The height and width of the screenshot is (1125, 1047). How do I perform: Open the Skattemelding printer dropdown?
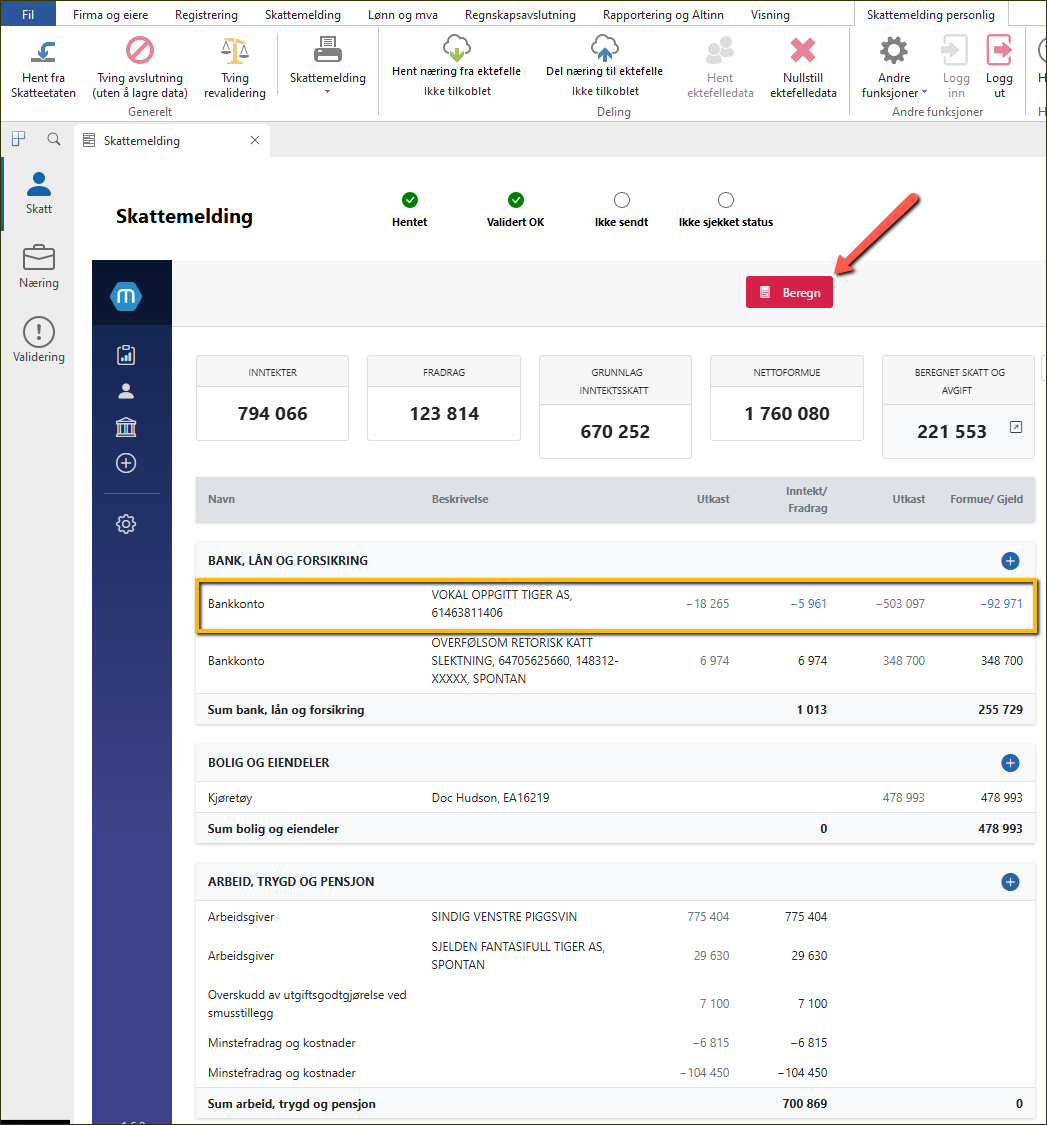[327, 66]
